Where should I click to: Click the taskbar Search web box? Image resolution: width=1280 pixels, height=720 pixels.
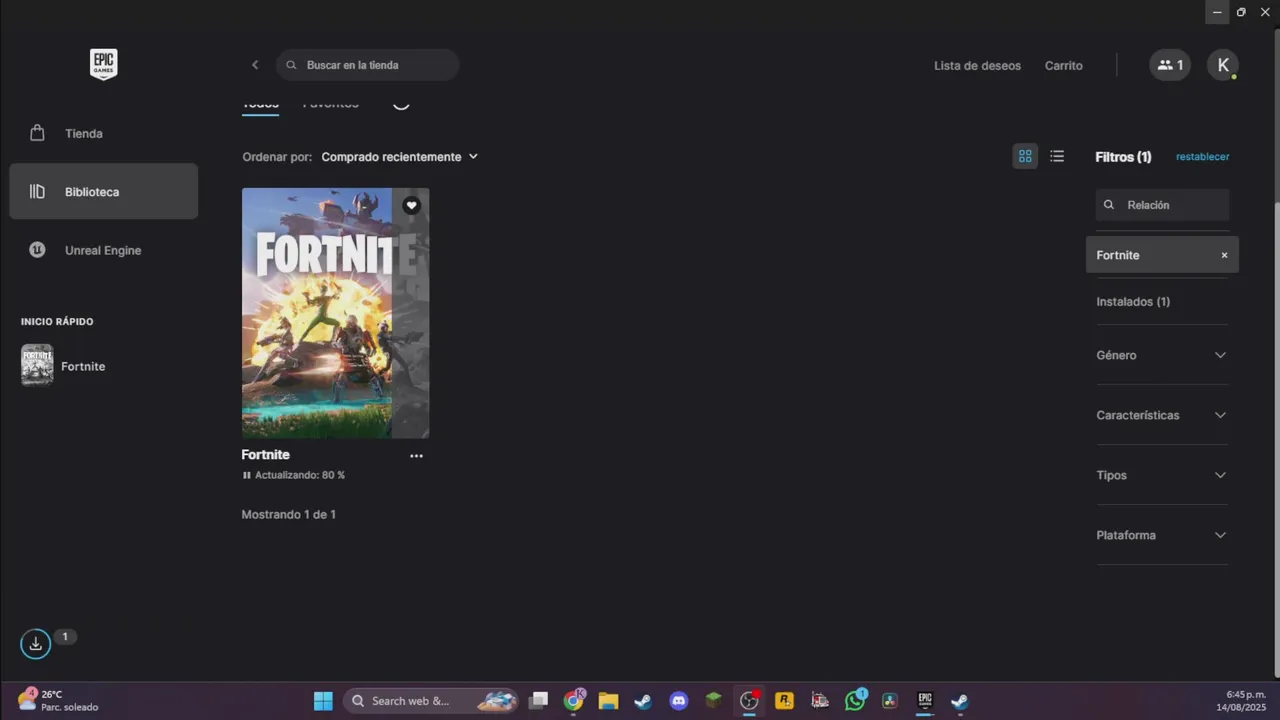pos(432,701)
